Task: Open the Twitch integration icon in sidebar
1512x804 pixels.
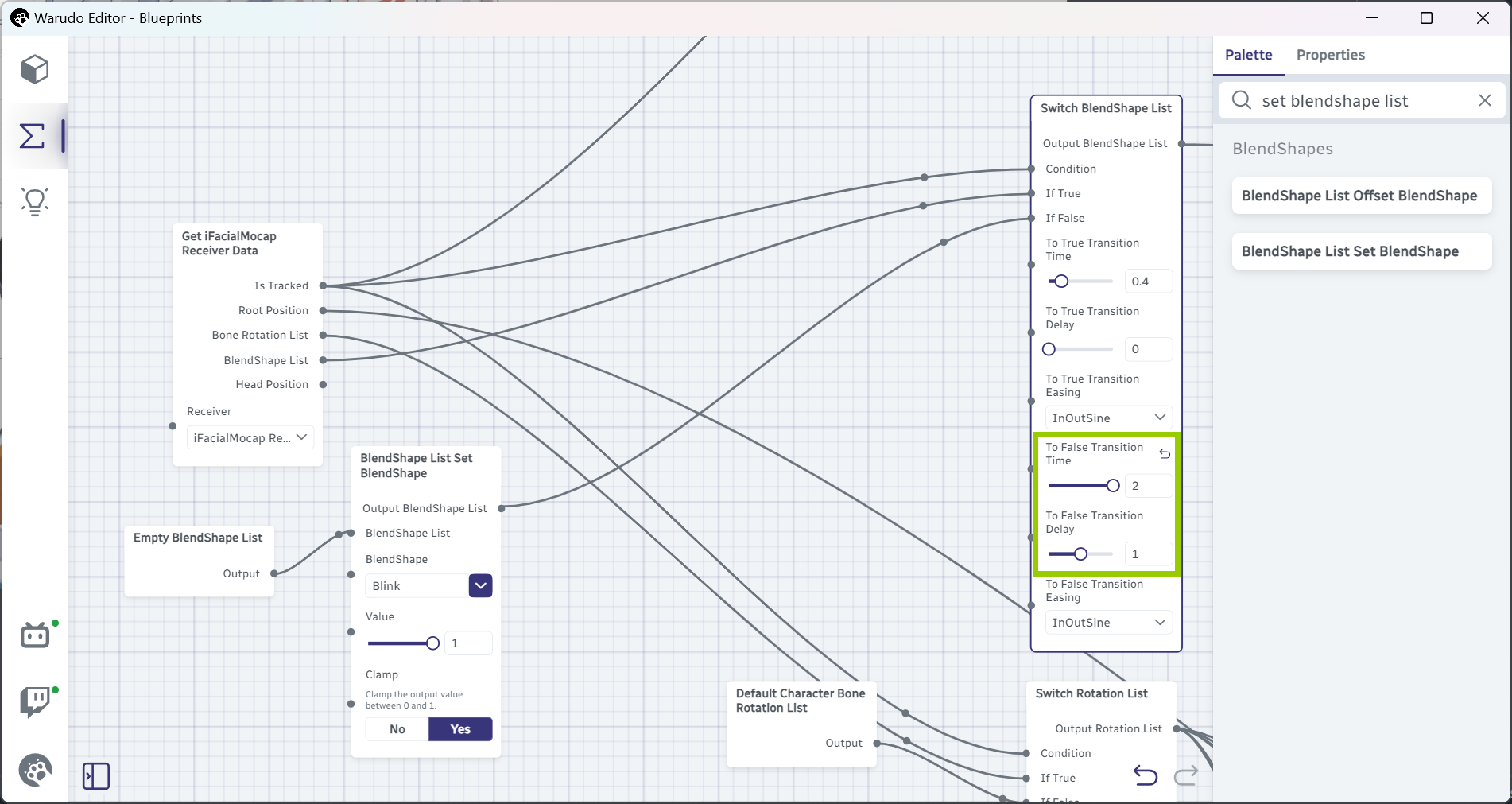Action: click(x=35, y=702)
